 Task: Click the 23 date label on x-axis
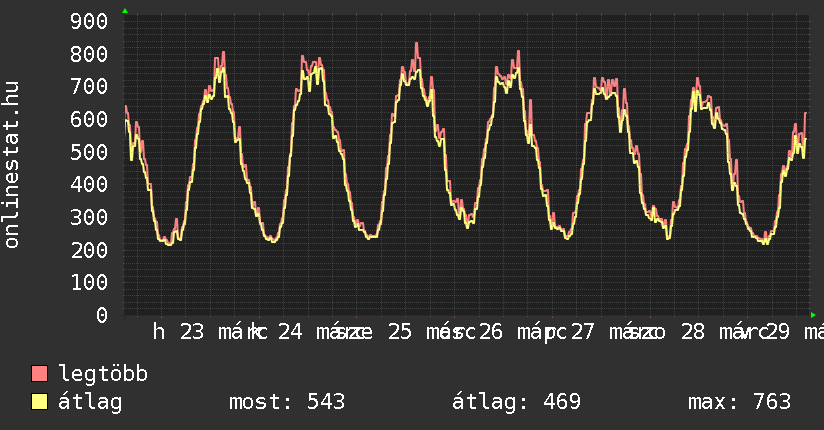191,332
